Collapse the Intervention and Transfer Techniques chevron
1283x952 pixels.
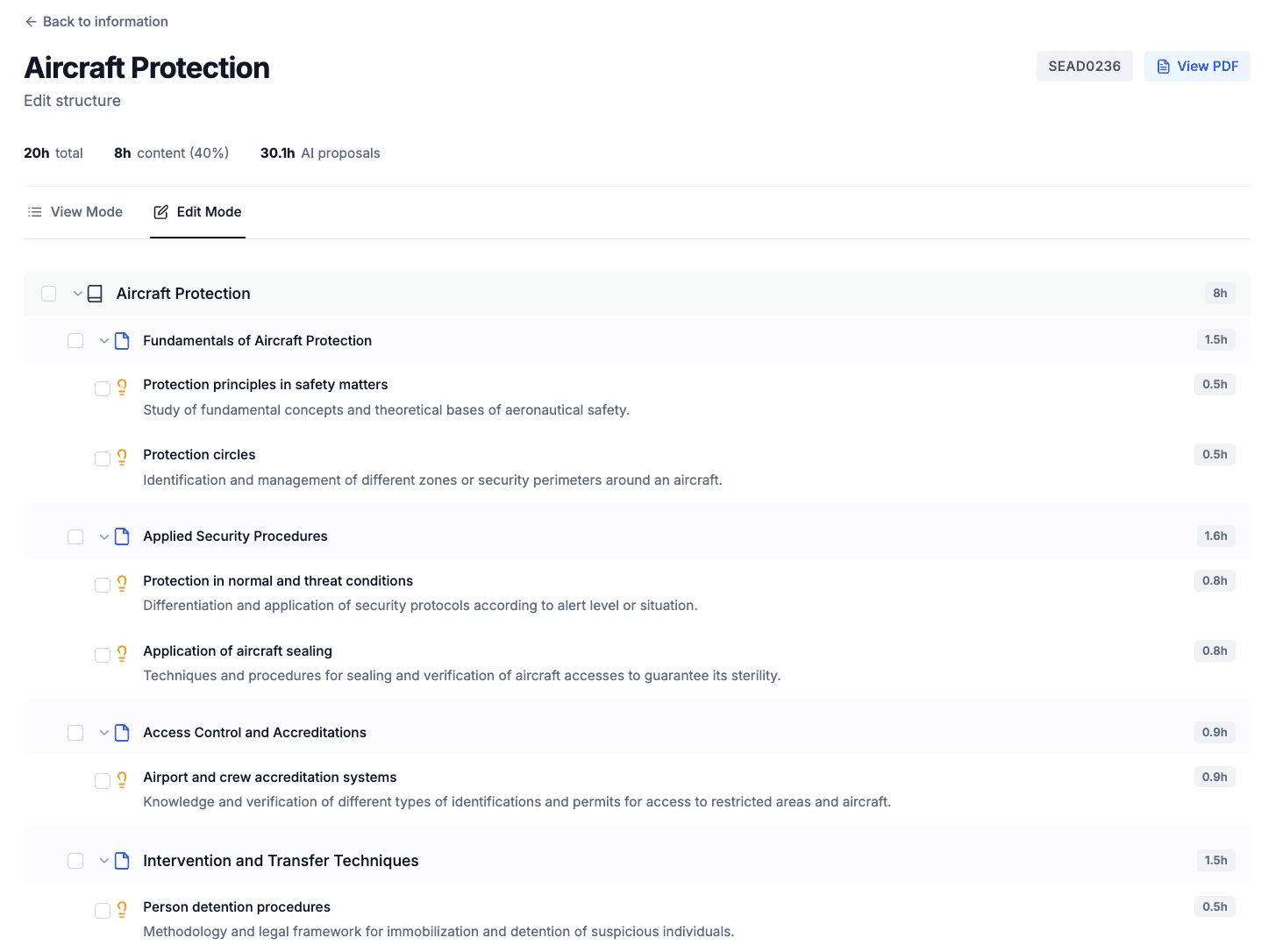pyautogui.click(x=103, y=861)
